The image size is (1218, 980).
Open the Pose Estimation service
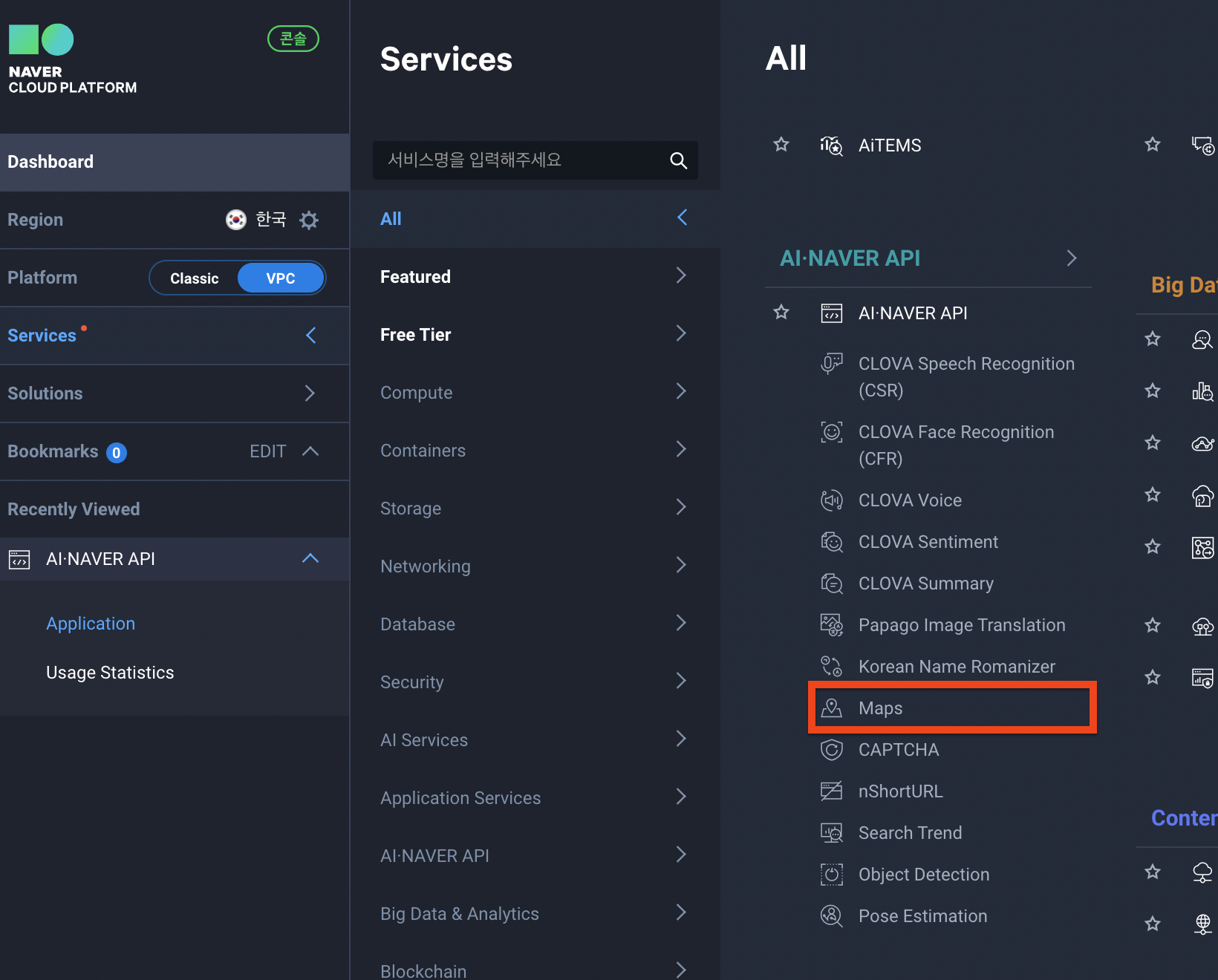923,916
